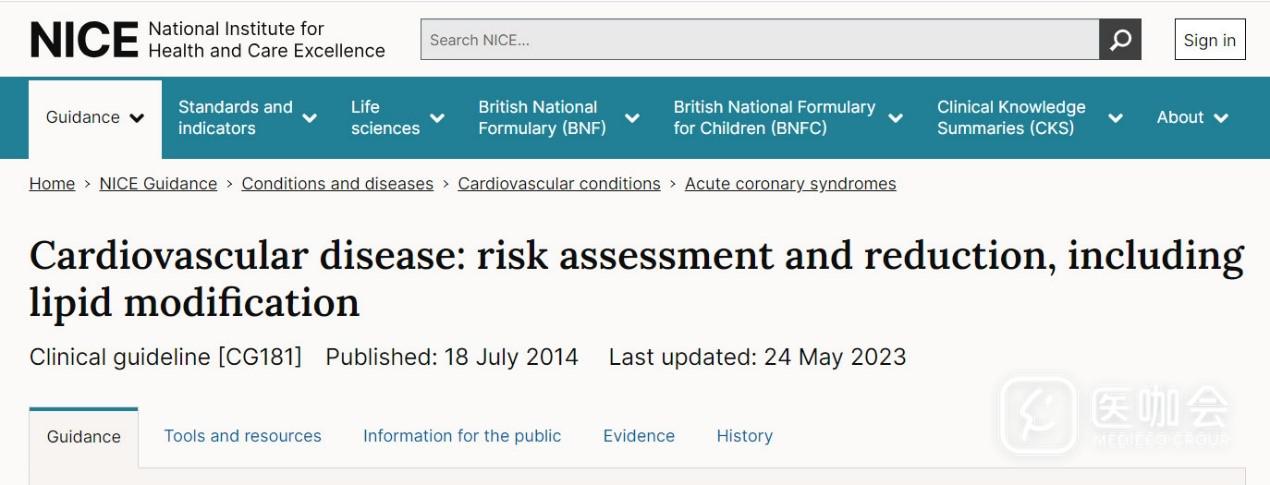The width and height of the screenshot is (1270, 485).
Task: Expand the Life sciences menu
Action: [397, 118]
